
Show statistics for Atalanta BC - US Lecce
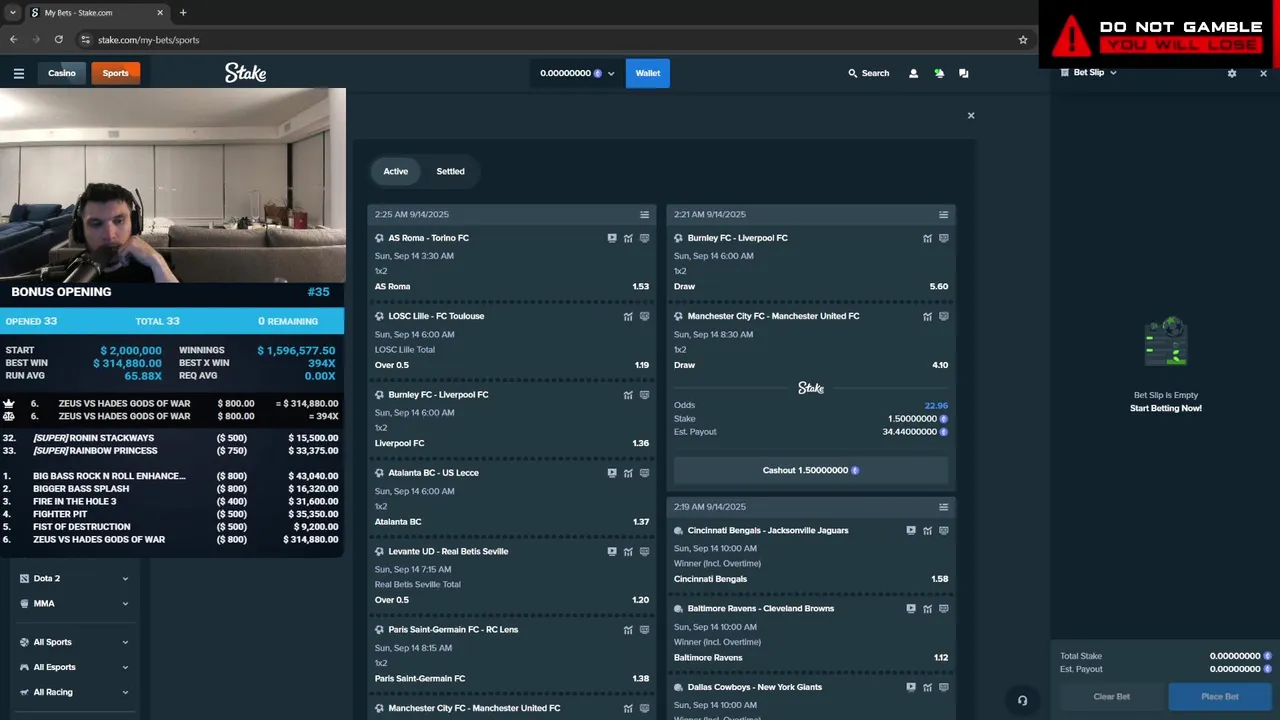click(x=628, y=473)
